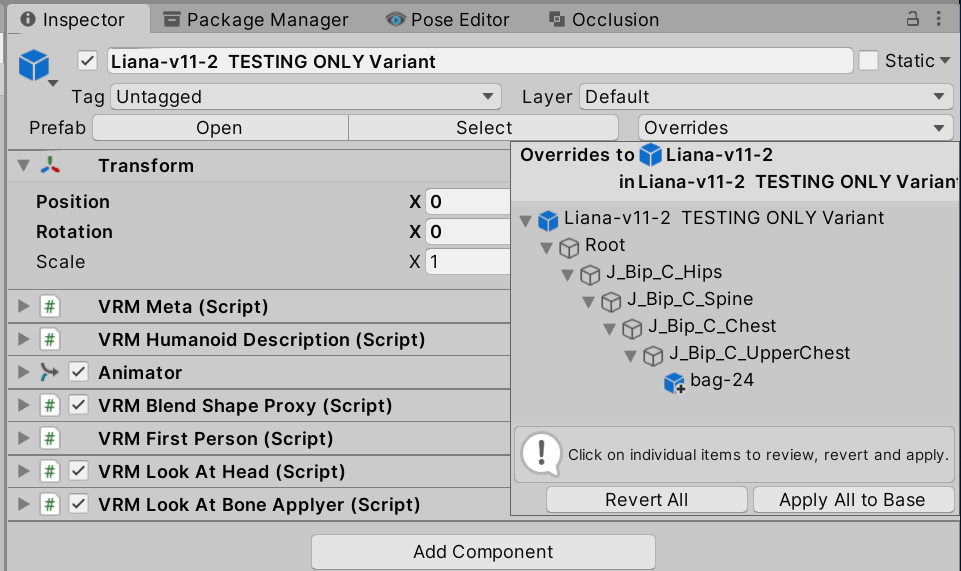961x571 pixels.
Task: Collapse the J_Bip_C_Hips tree node
Action: coord(568,275)
